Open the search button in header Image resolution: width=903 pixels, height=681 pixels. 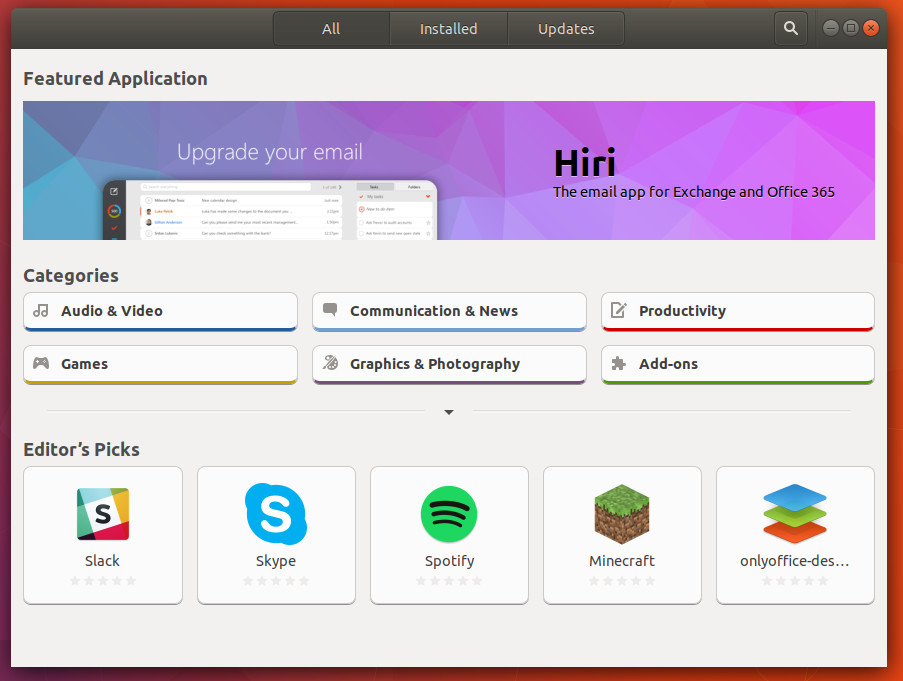(x=791, y=28)
